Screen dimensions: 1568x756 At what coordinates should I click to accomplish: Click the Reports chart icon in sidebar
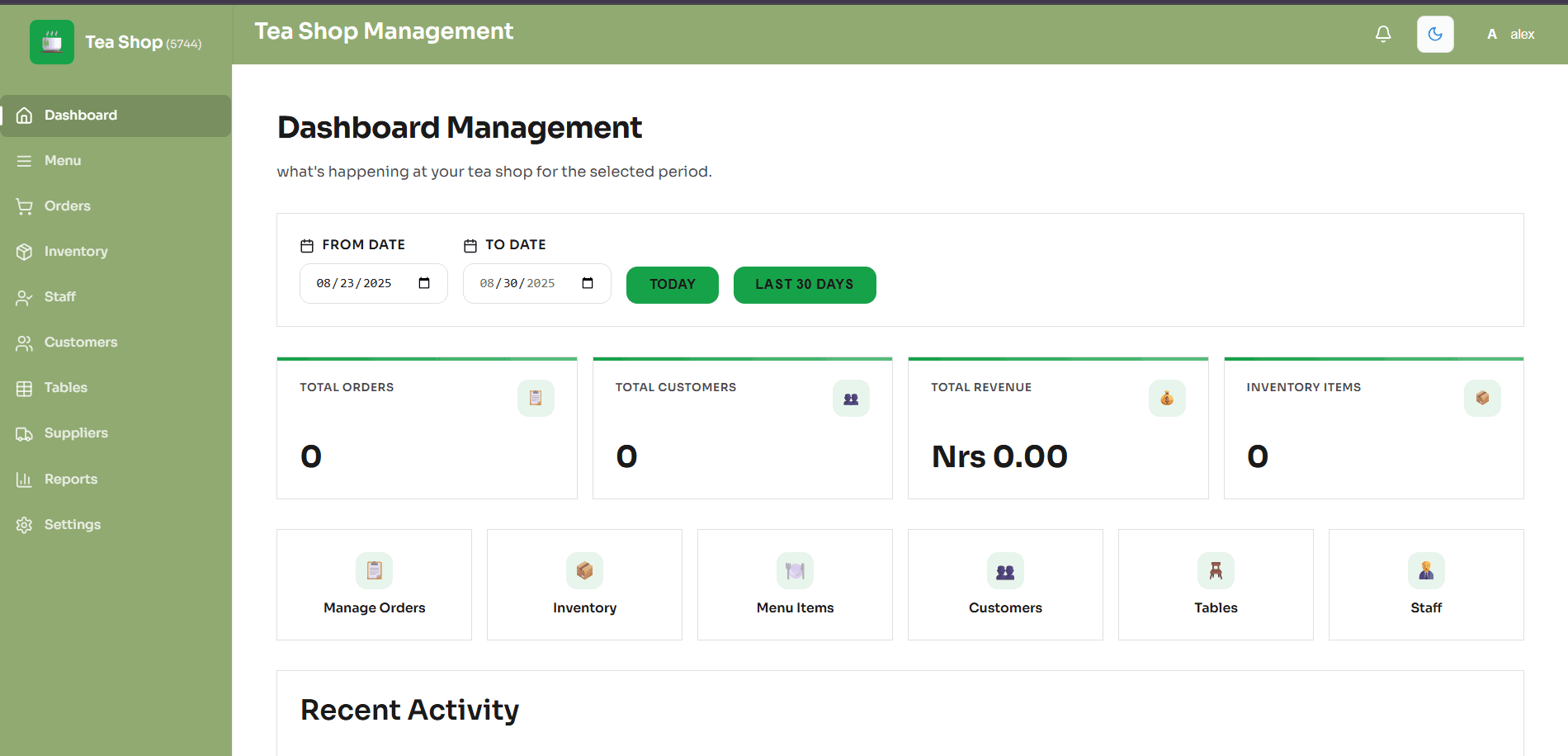pyautogui.click(x=24, y=479)
